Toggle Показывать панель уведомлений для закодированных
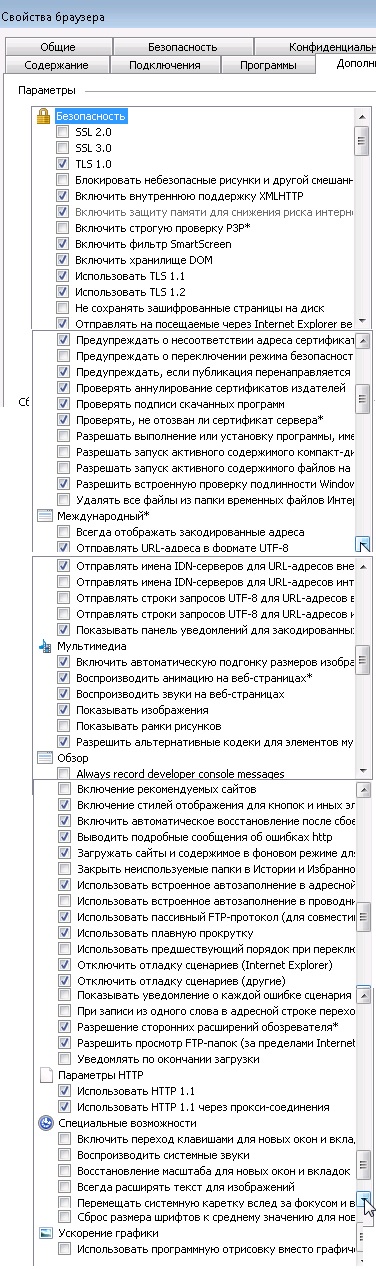Image resolution: width=376 pixels, height=1269 pixels. (x=64, y=630)
